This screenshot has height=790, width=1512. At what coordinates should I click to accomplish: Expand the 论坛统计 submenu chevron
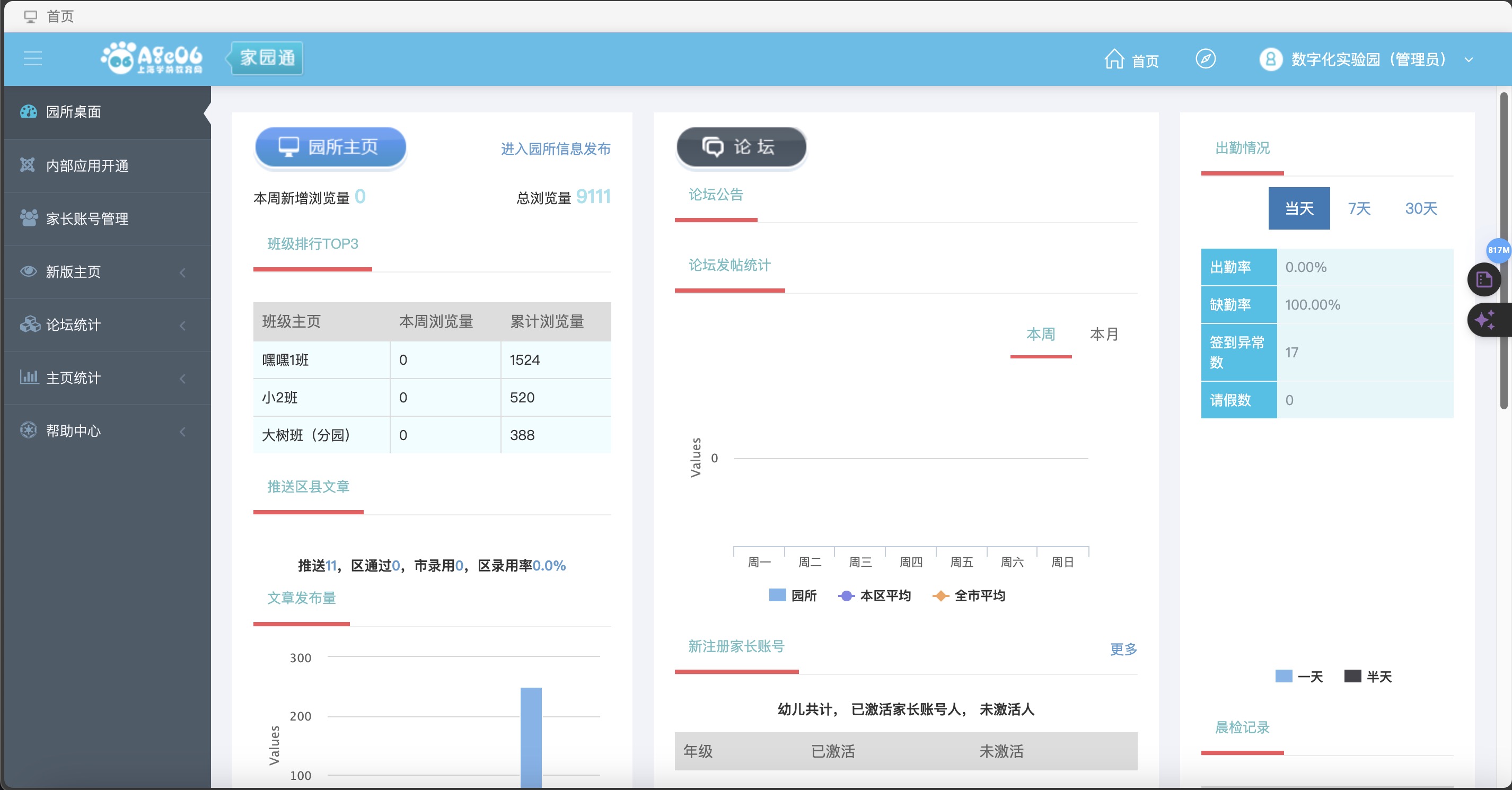[x=182, y=325]
